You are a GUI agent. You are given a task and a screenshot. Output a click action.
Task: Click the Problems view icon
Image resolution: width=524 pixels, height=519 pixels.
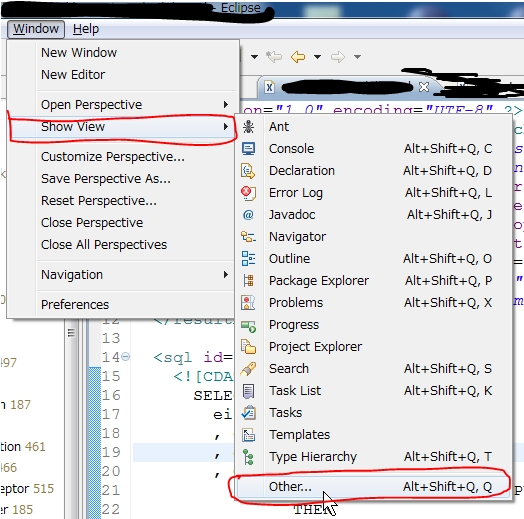click(x=248, y=303)
